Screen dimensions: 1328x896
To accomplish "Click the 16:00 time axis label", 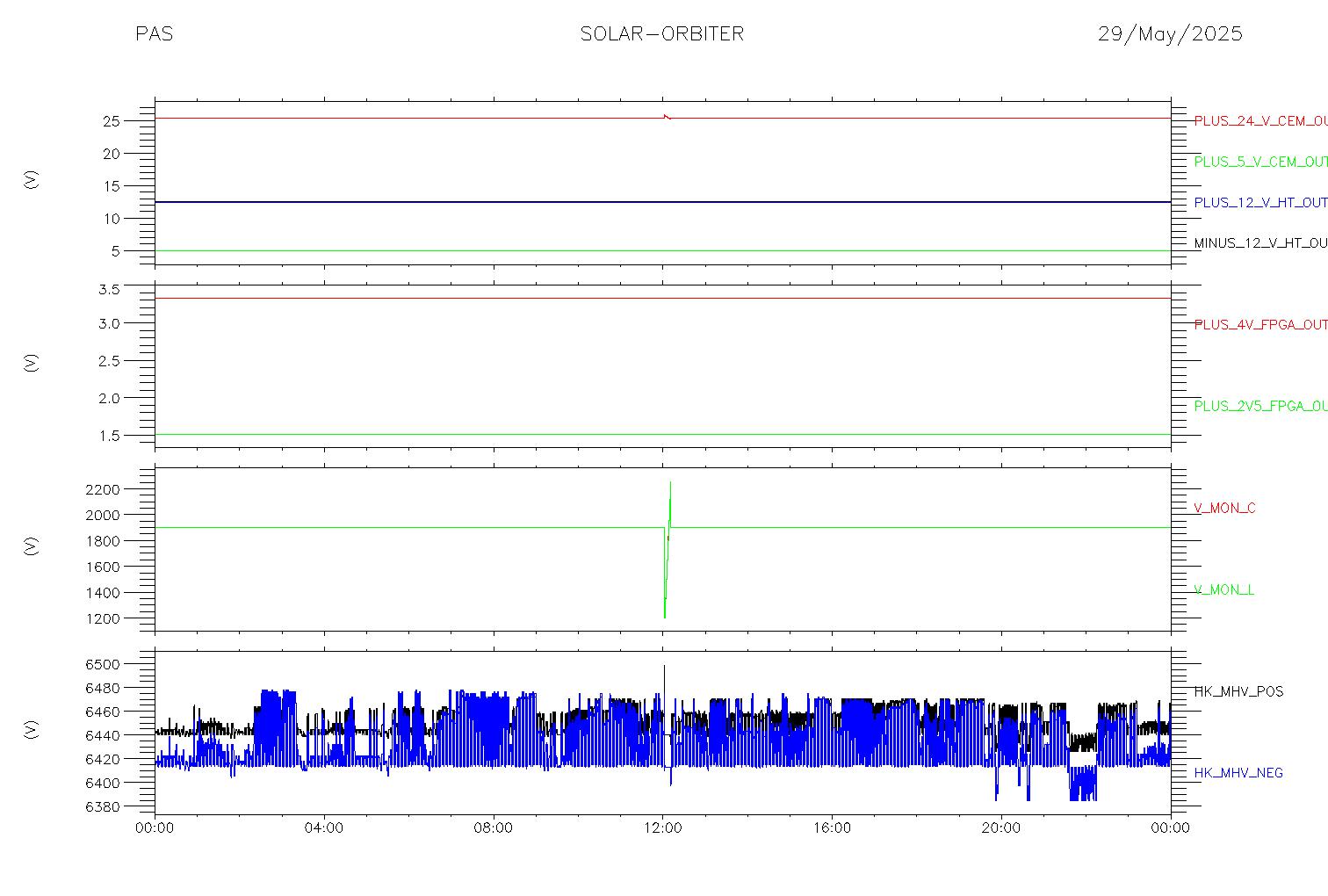I will coord(832,828).
